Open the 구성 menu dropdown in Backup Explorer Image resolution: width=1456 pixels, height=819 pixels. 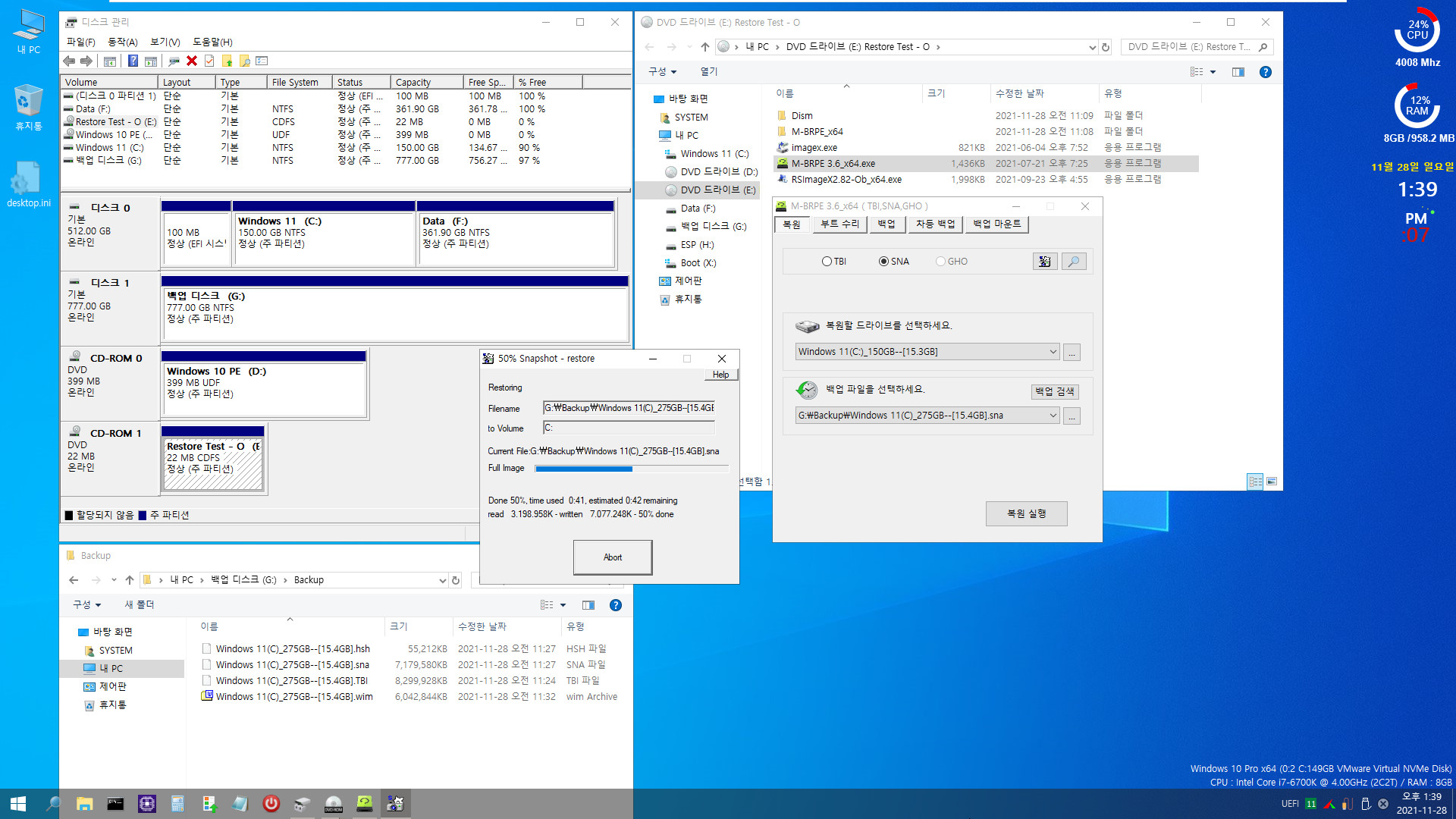point(86,605)
